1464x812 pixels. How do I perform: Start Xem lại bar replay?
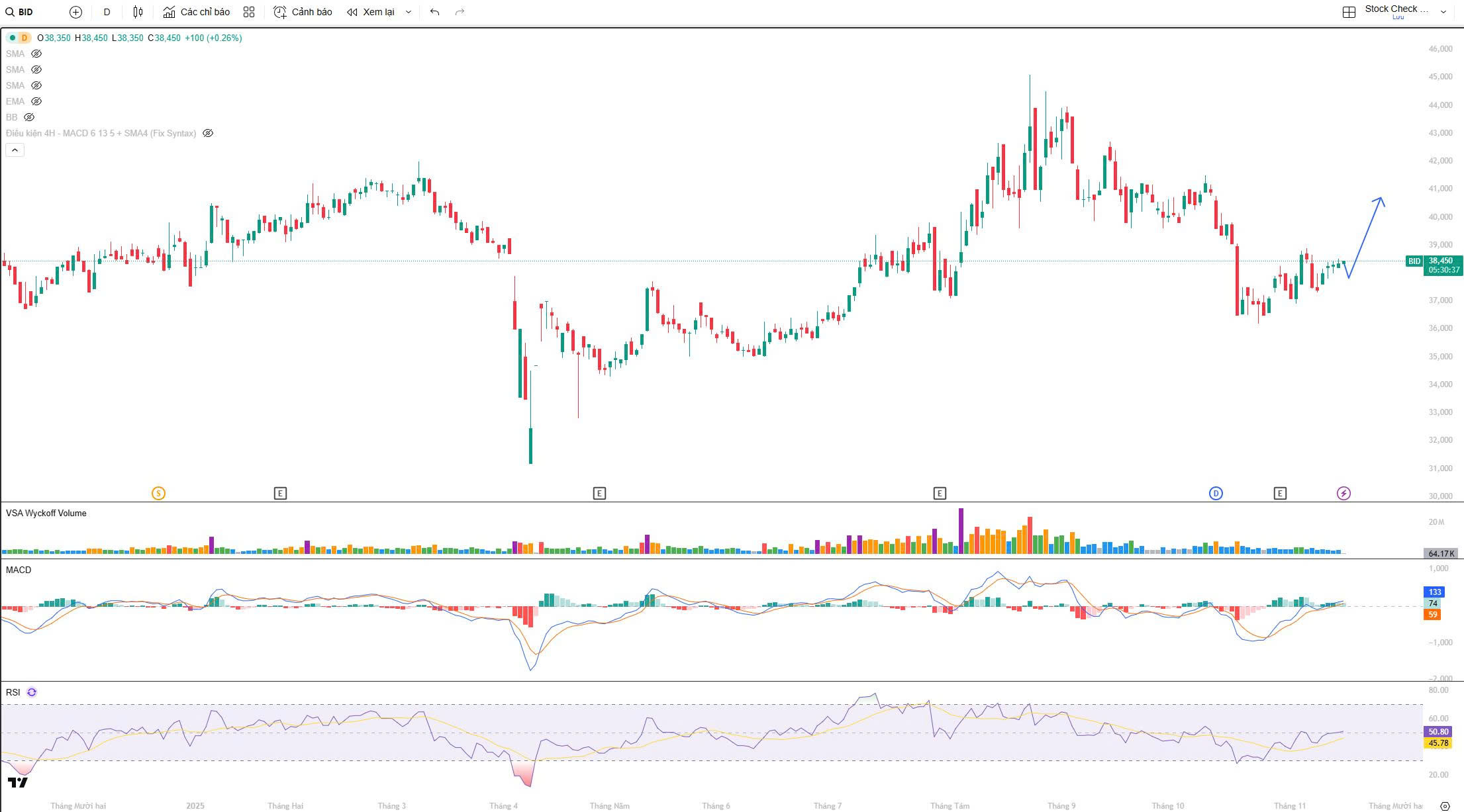[x=371, y=12]
